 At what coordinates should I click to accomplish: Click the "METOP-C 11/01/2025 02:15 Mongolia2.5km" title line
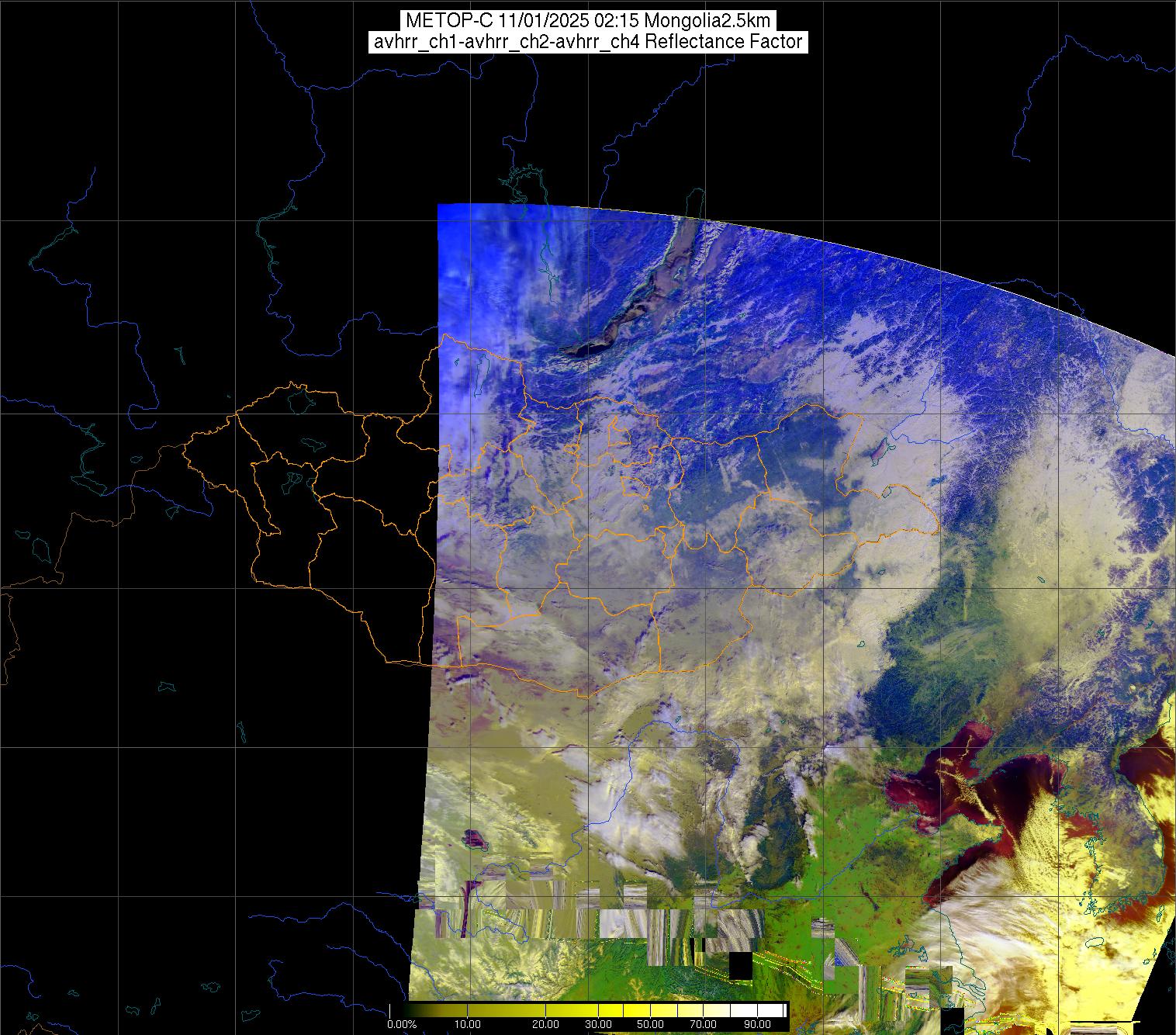coord(588,21)
